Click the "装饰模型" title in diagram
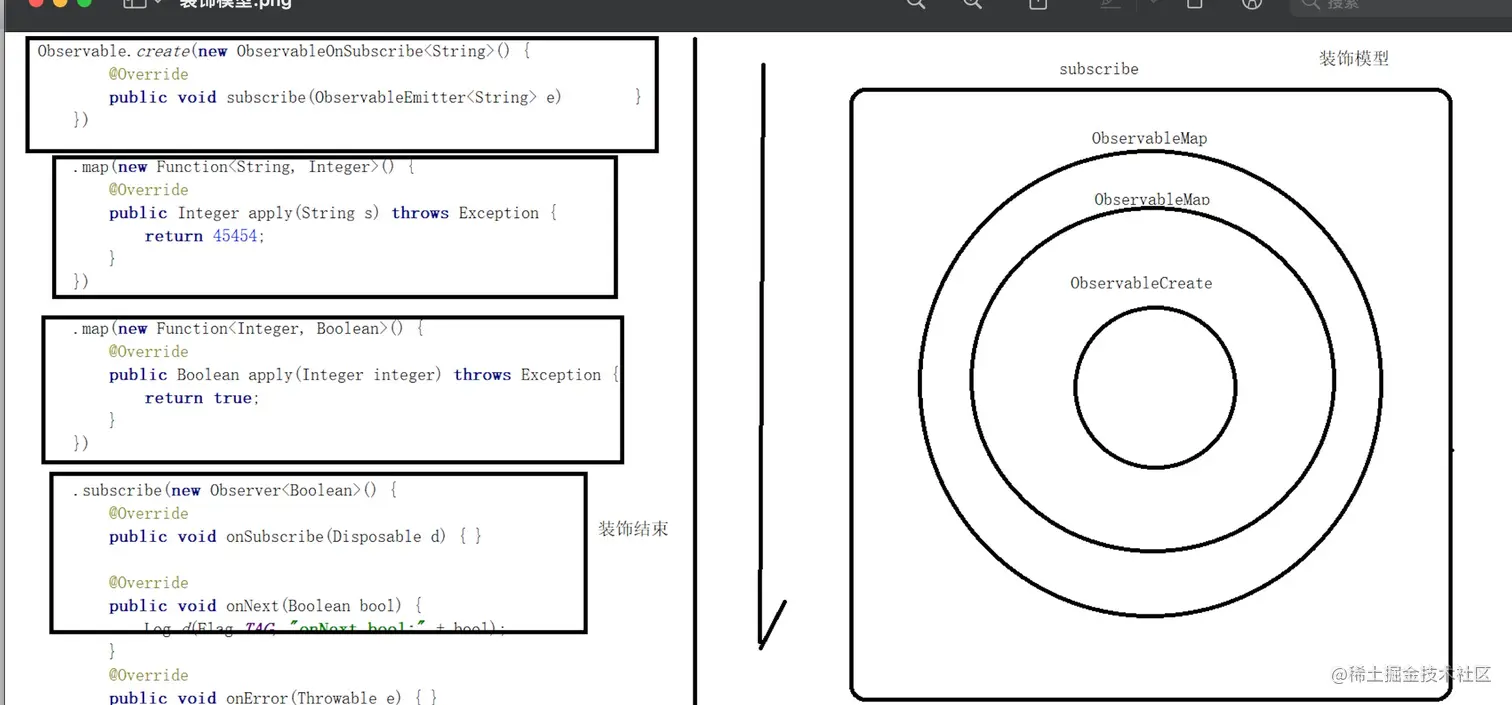The width and height of the screenshot is (1512, 705). pos(1354,58)
